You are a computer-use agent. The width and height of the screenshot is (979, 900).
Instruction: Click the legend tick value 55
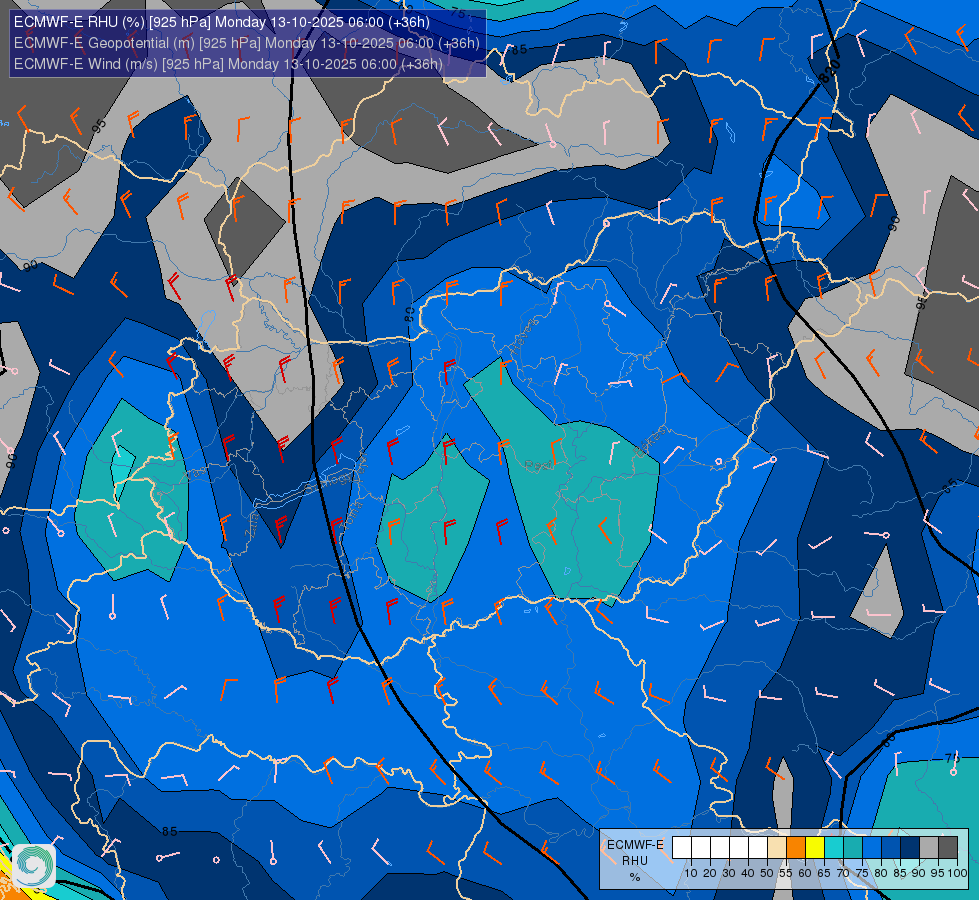tap(786, 873)
